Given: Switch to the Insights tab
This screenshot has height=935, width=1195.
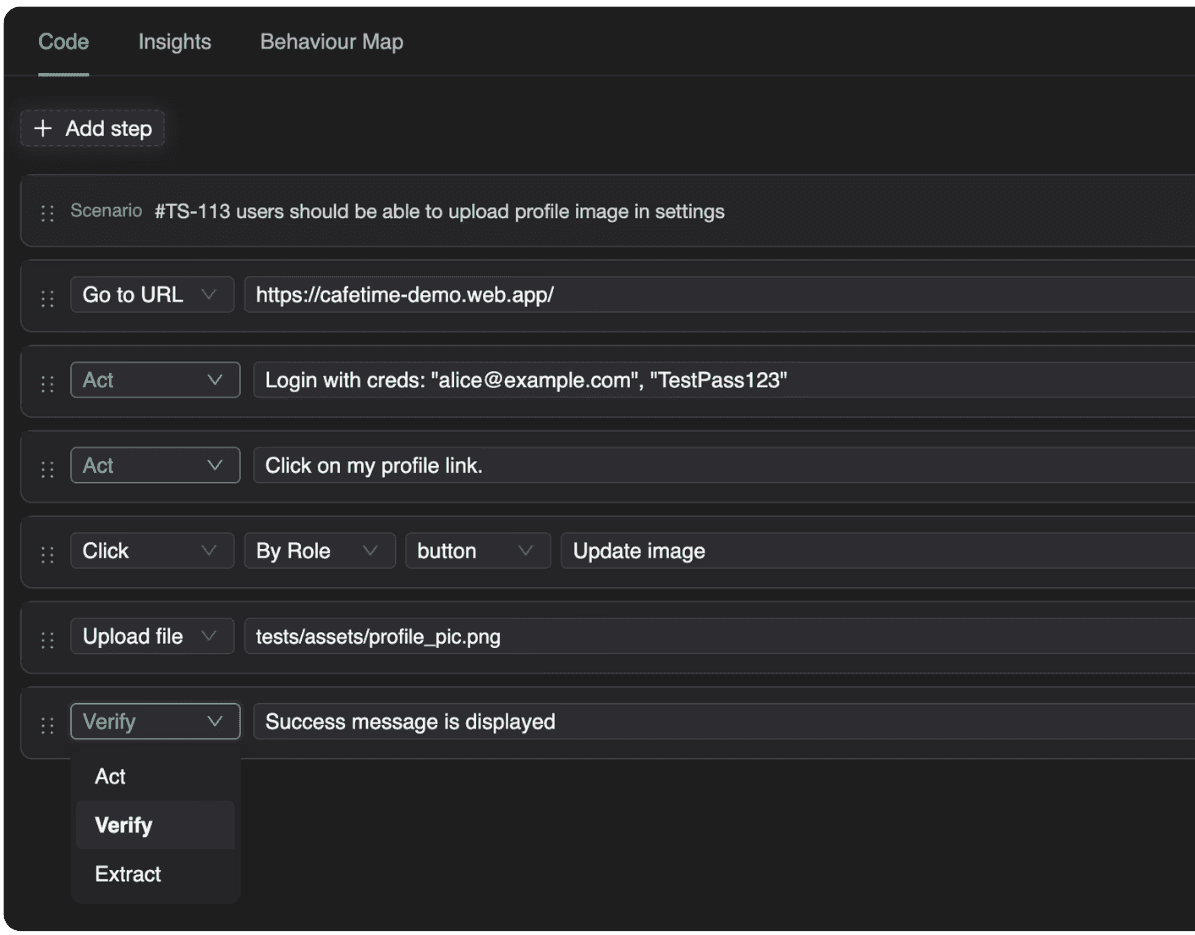Looking at the screenshot, I should pyautogui.click(x=174, y=42).
